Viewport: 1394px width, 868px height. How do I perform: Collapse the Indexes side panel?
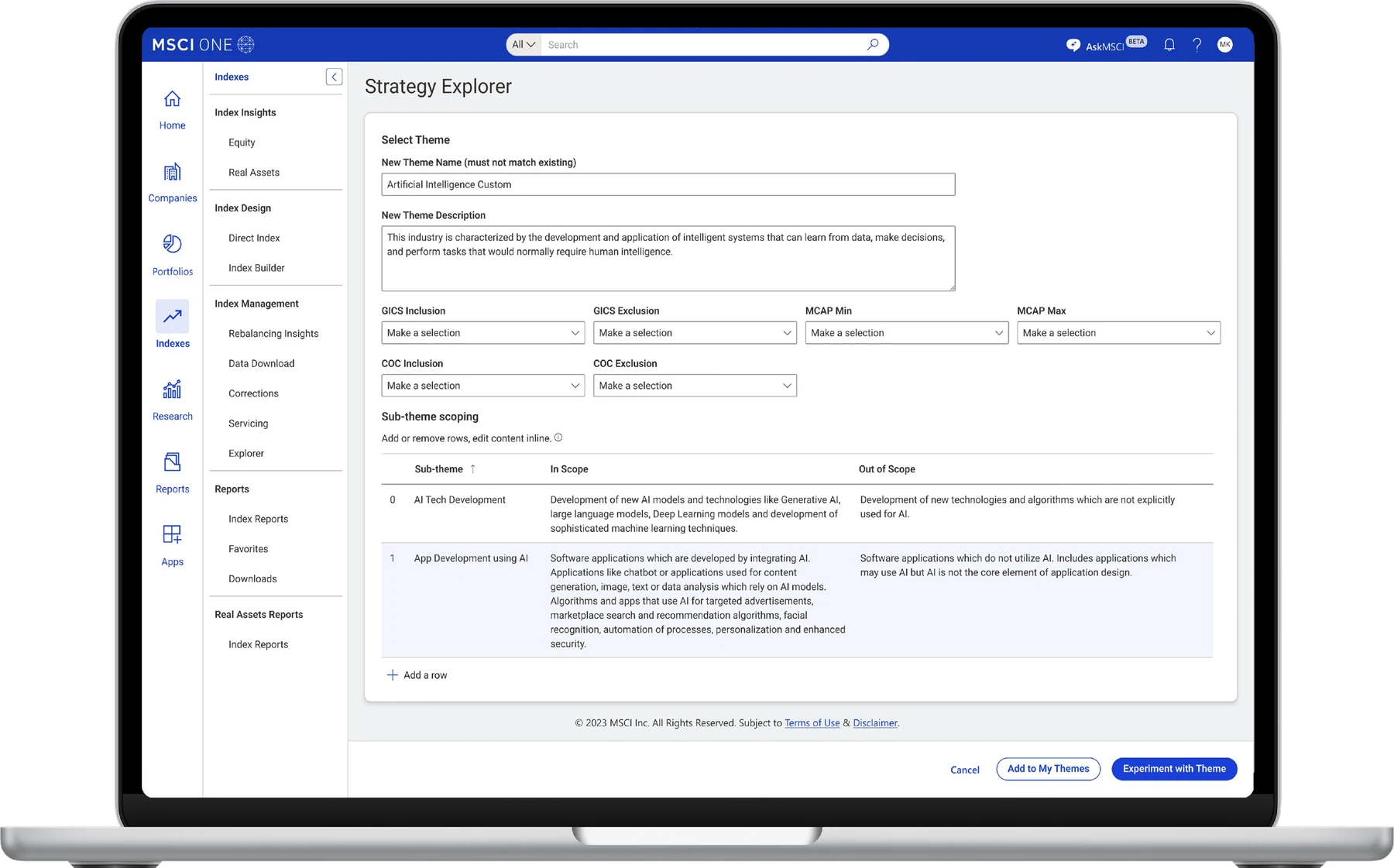click(334, 77)
